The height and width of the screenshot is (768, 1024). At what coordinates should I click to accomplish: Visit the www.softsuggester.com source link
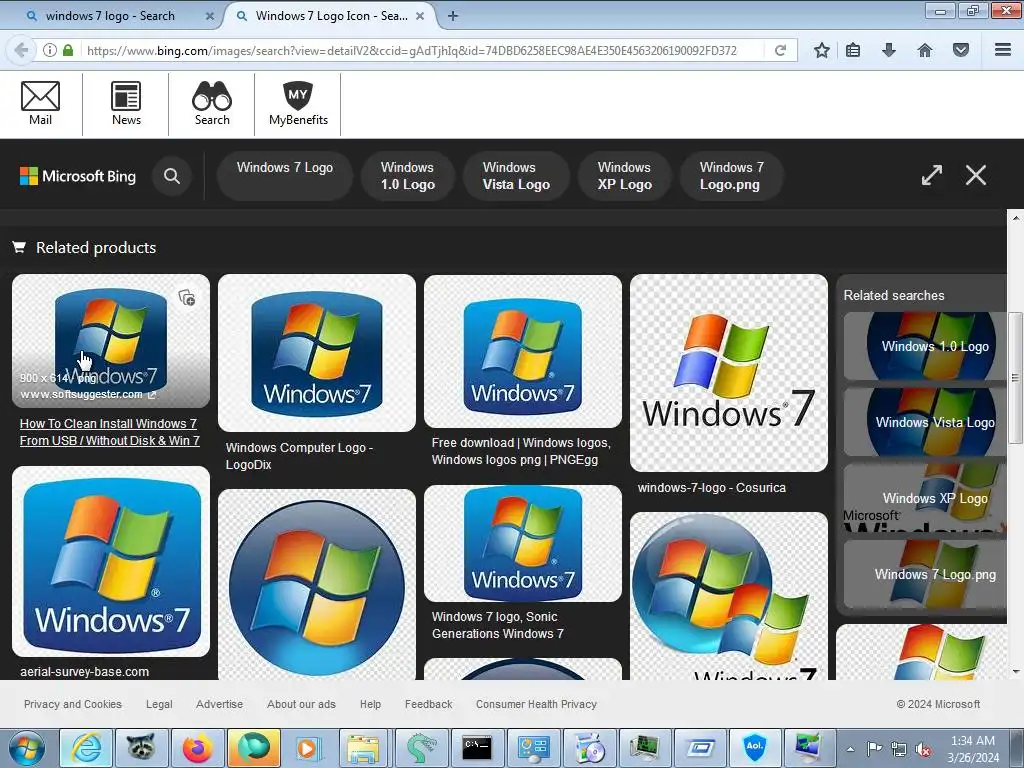tap(88, 394)
